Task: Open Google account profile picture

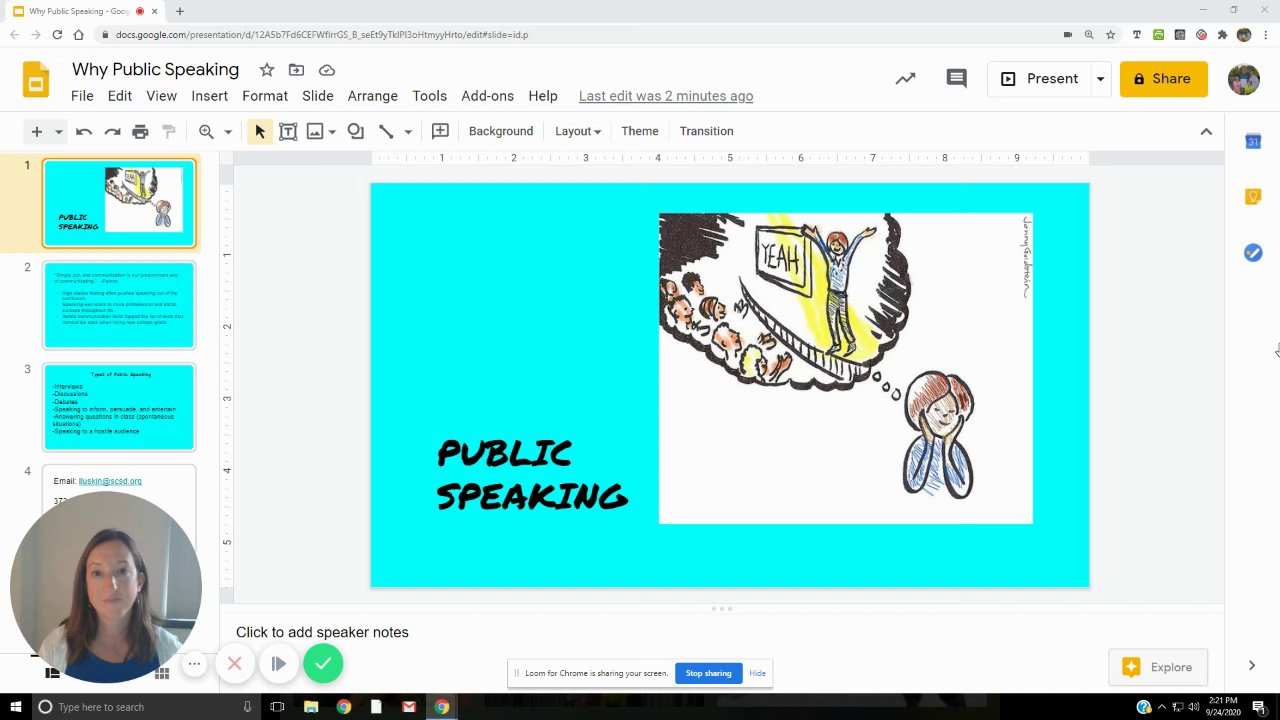Action: pyautogui.click(x=1243, y=79)
